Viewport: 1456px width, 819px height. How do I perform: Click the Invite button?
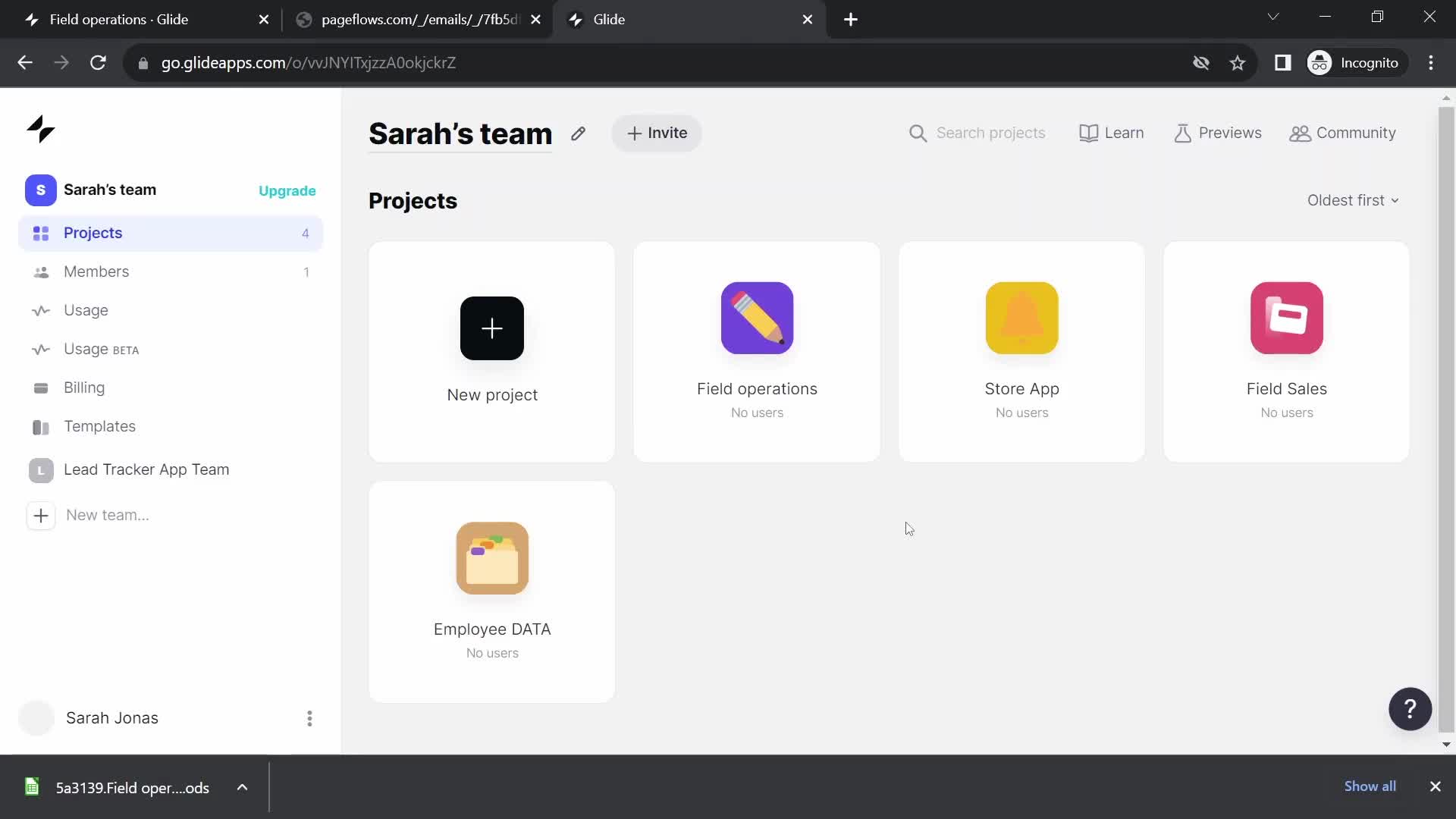tap(657, 133)
